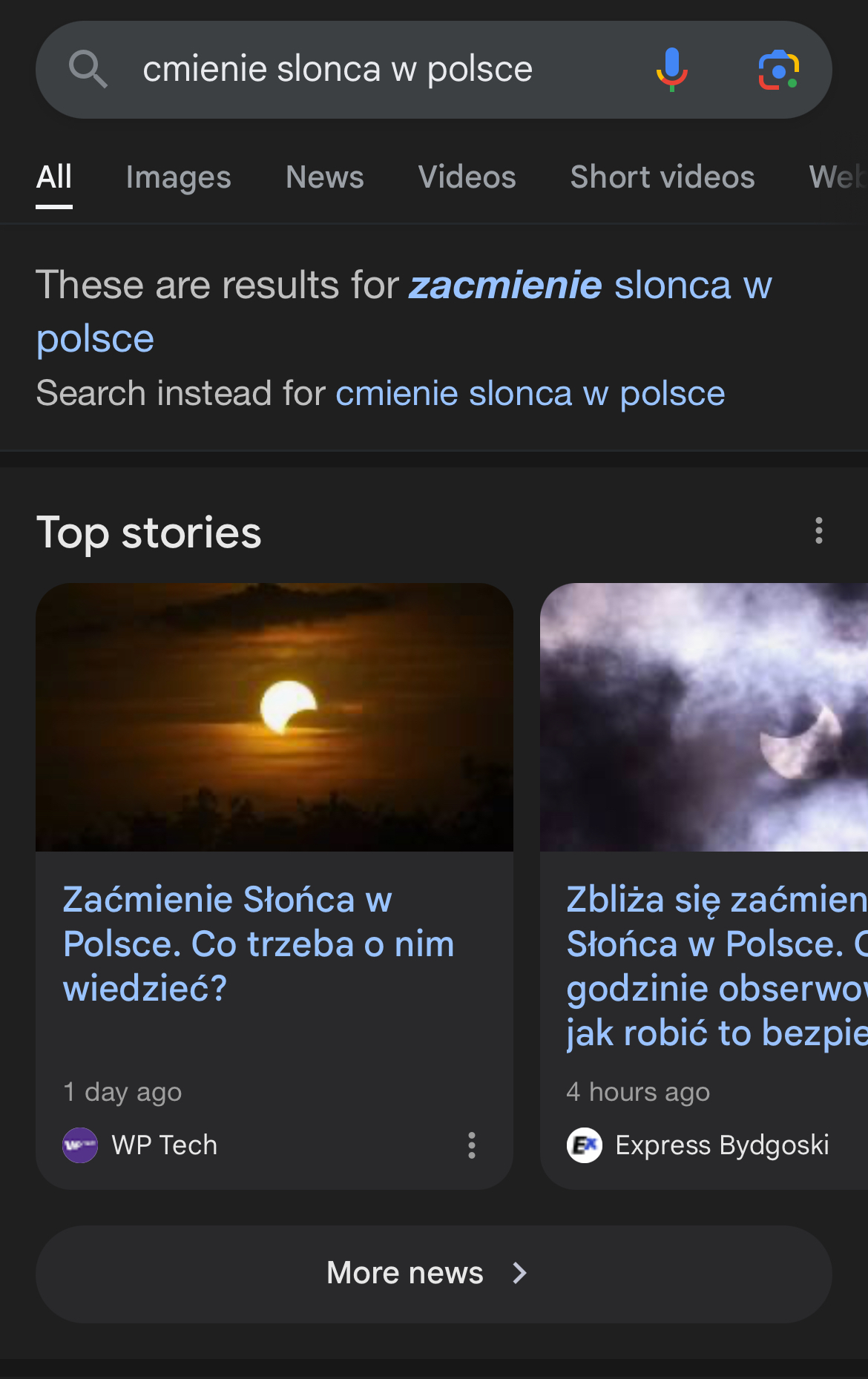The width and height of the screenshot is (868, 1379).
Task: Open Google Lens camera search
Action: coord(778,70)
